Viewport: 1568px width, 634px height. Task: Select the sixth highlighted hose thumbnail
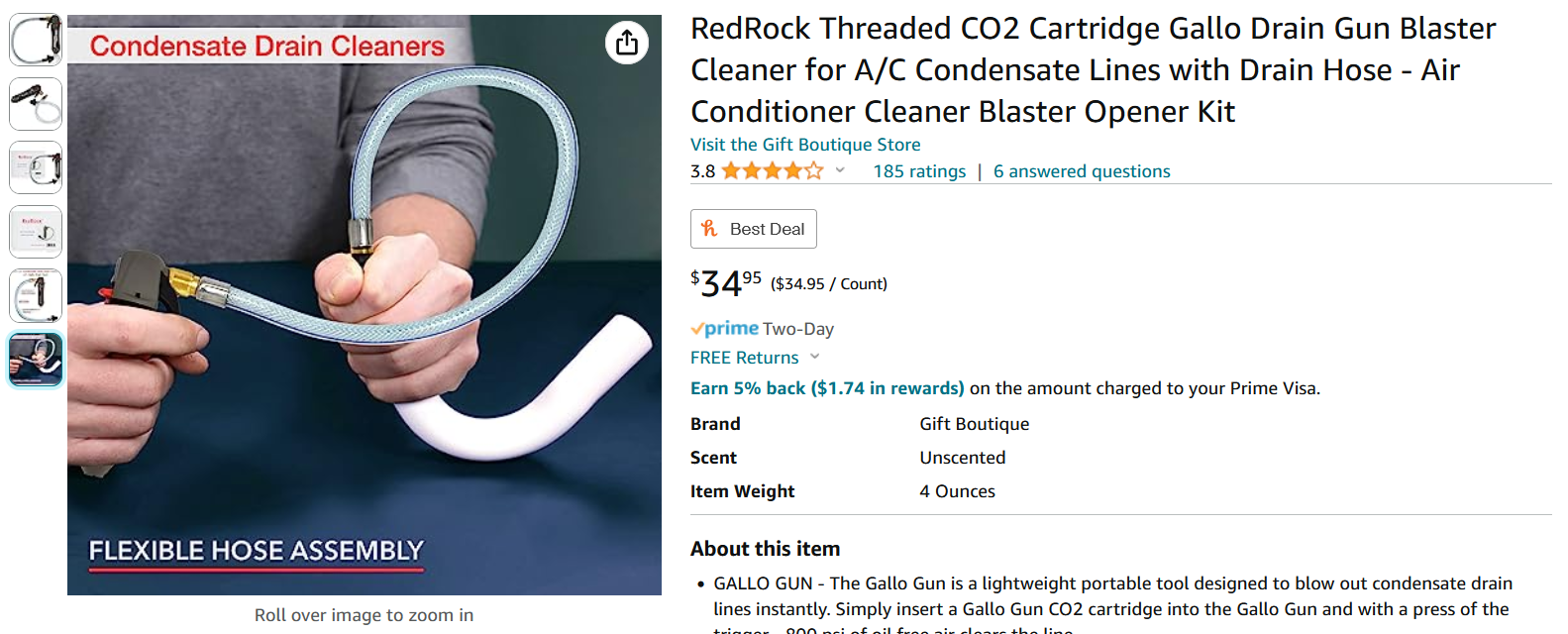tap(36, 360)
